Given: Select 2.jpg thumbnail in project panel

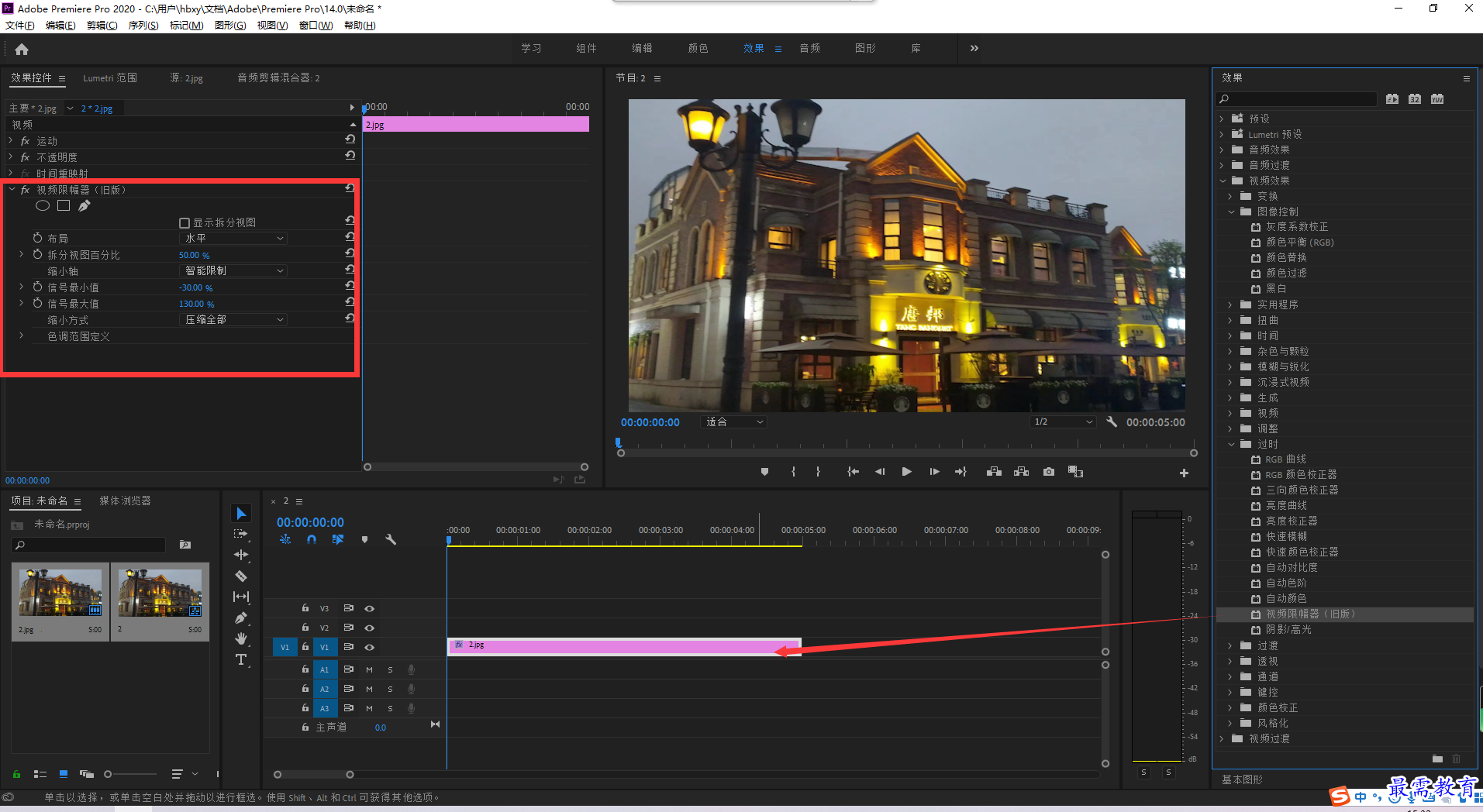Looking at the screenshot, I should point(60,593).
